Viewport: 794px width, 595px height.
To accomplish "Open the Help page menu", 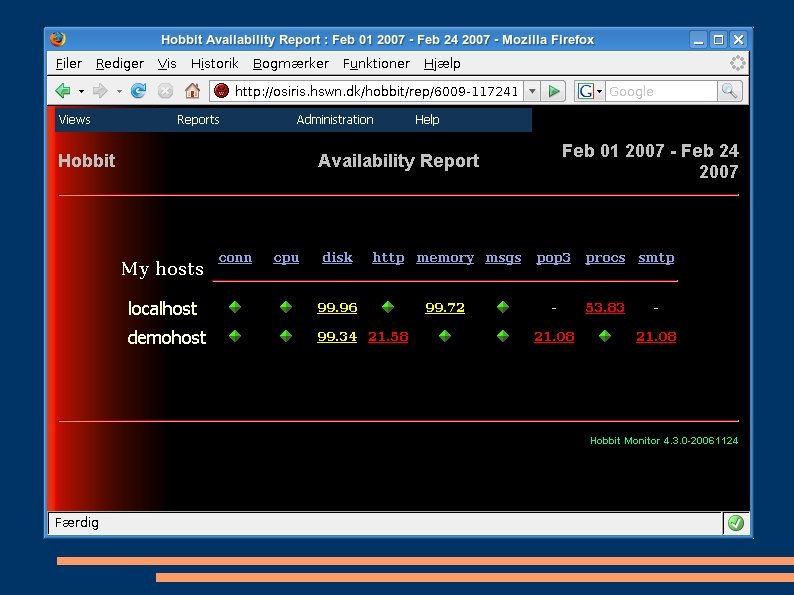I will [427, 120].
